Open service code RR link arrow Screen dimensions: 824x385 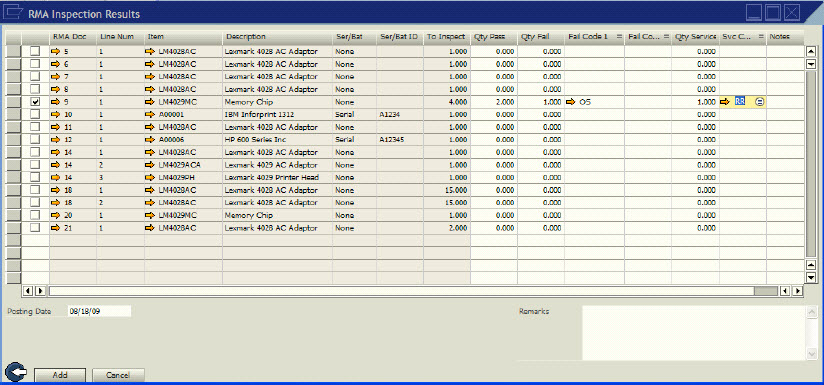[725, 102]
